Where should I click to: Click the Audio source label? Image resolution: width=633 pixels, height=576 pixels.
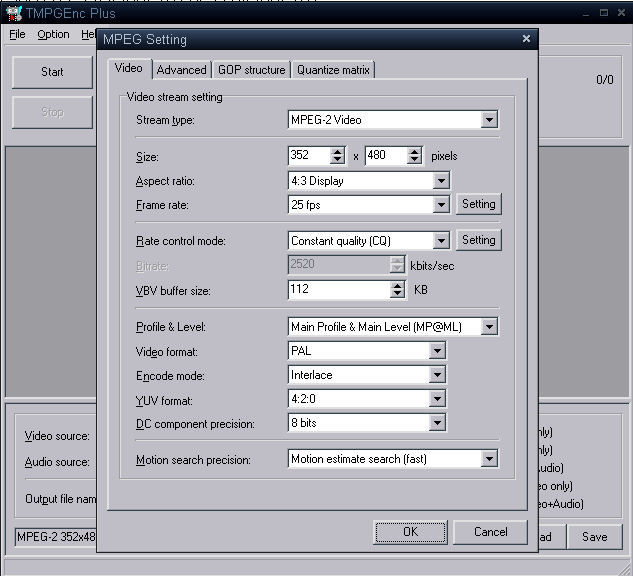click(x=57, y=462)
